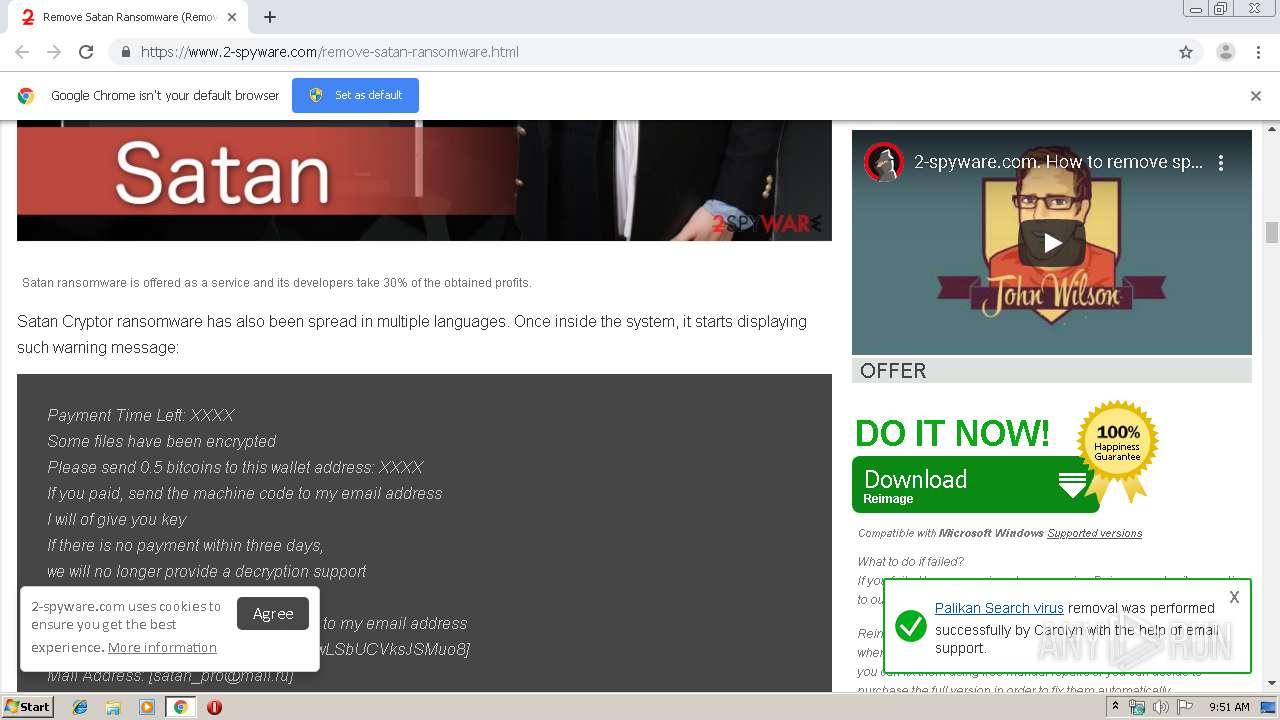
Task: Open More information about cookies
Action: (162, 647)
